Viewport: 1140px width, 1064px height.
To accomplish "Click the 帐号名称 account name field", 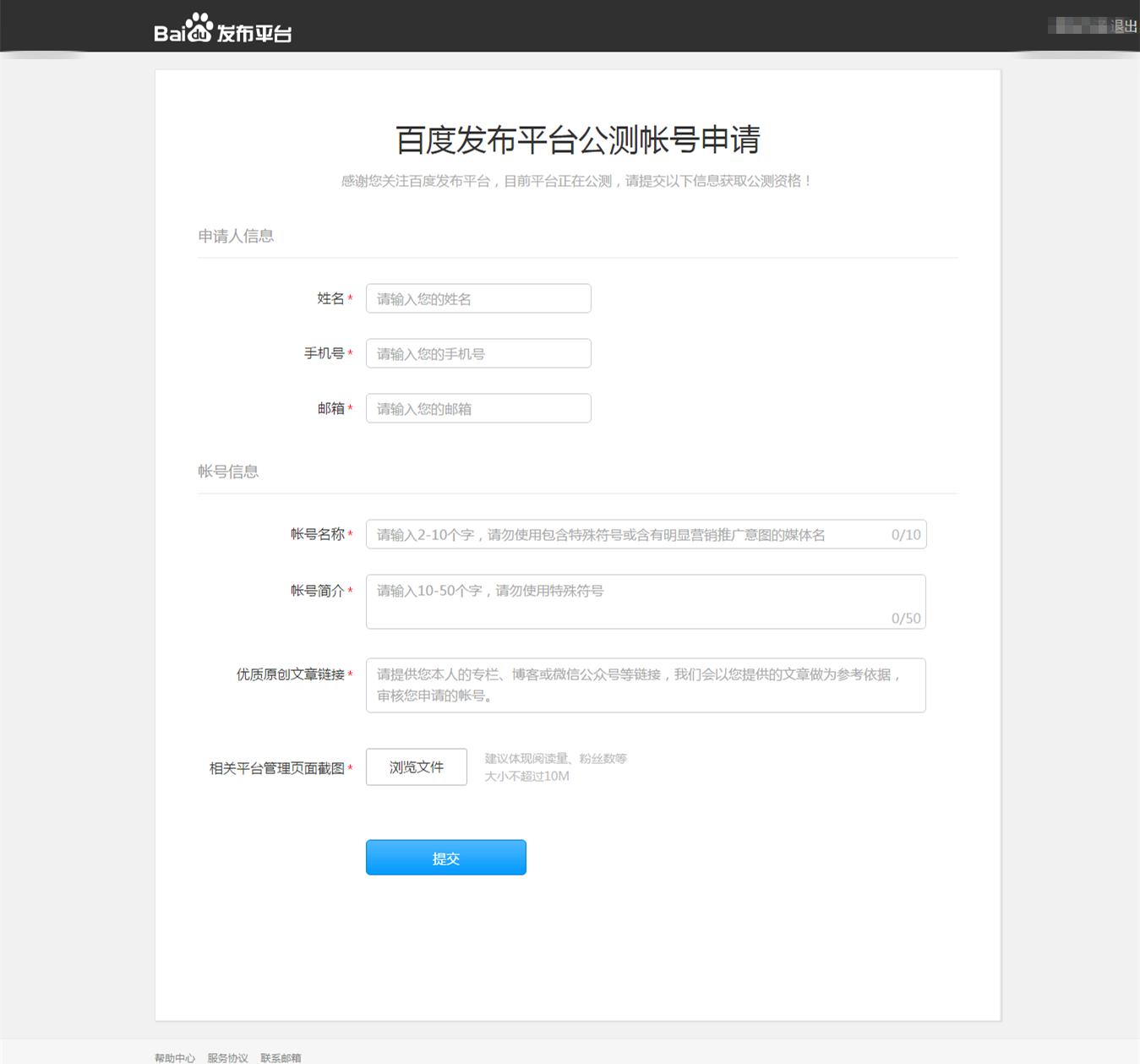I will pos(625,534).
